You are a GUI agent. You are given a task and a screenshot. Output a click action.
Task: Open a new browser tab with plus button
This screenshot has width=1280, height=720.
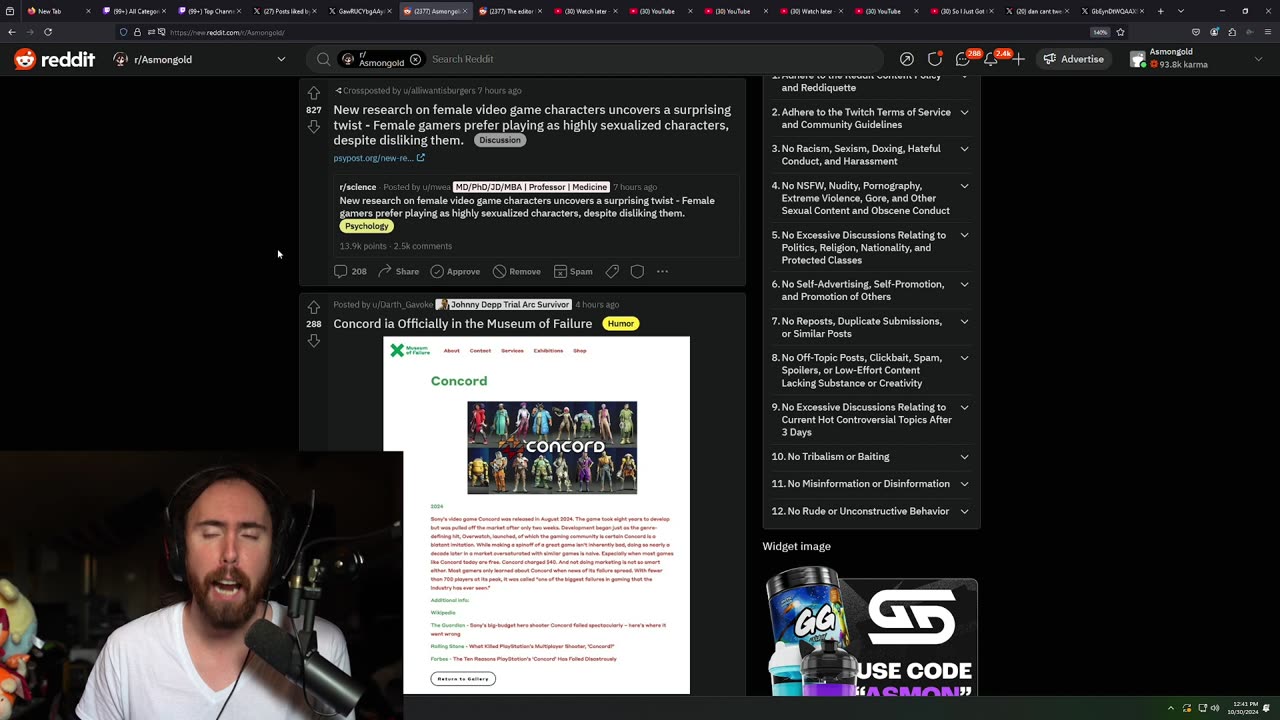pos(1160,11)
